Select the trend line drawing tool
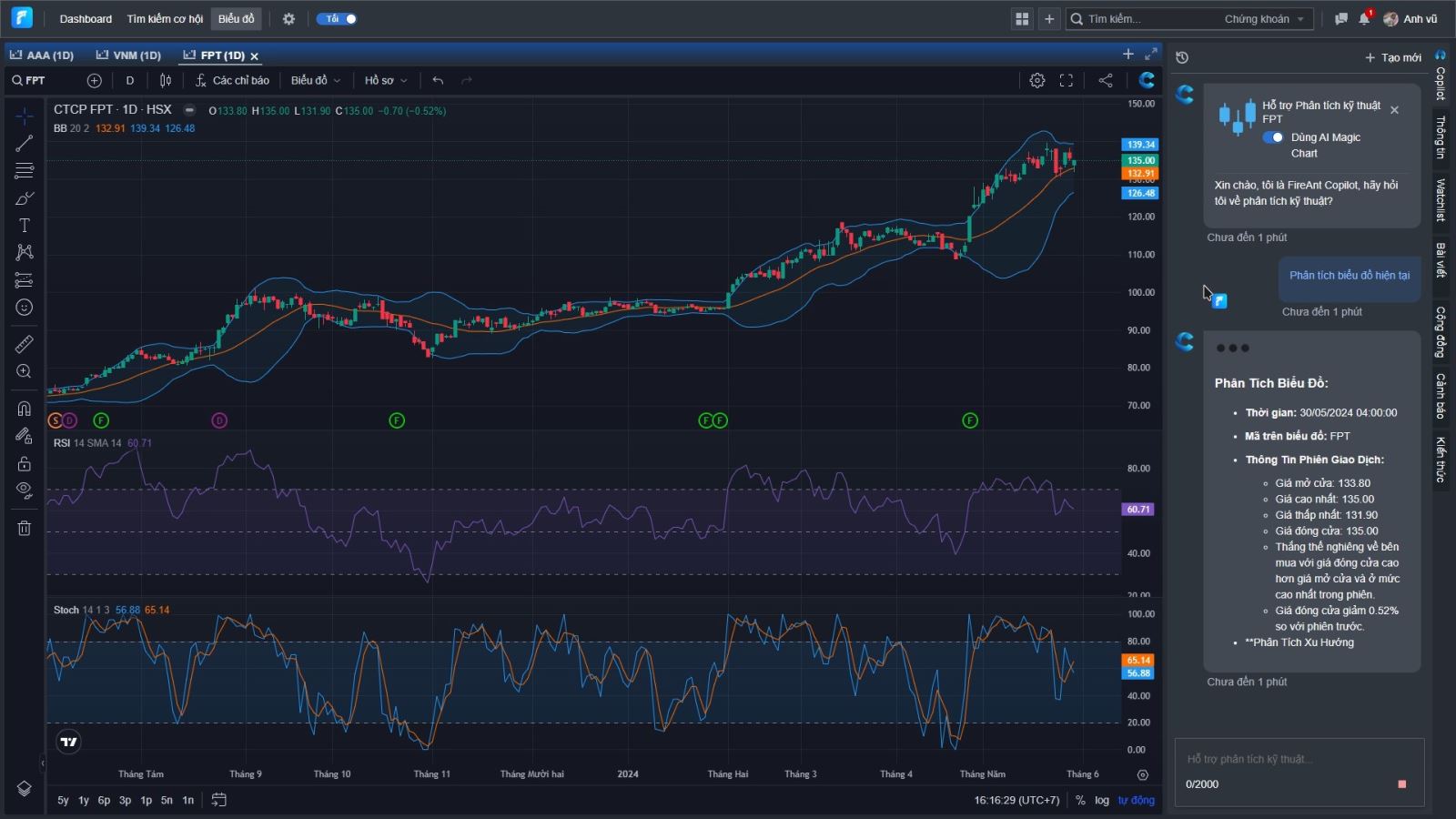The width and height of the screenshot is (1456, 819). click(25, 144)
